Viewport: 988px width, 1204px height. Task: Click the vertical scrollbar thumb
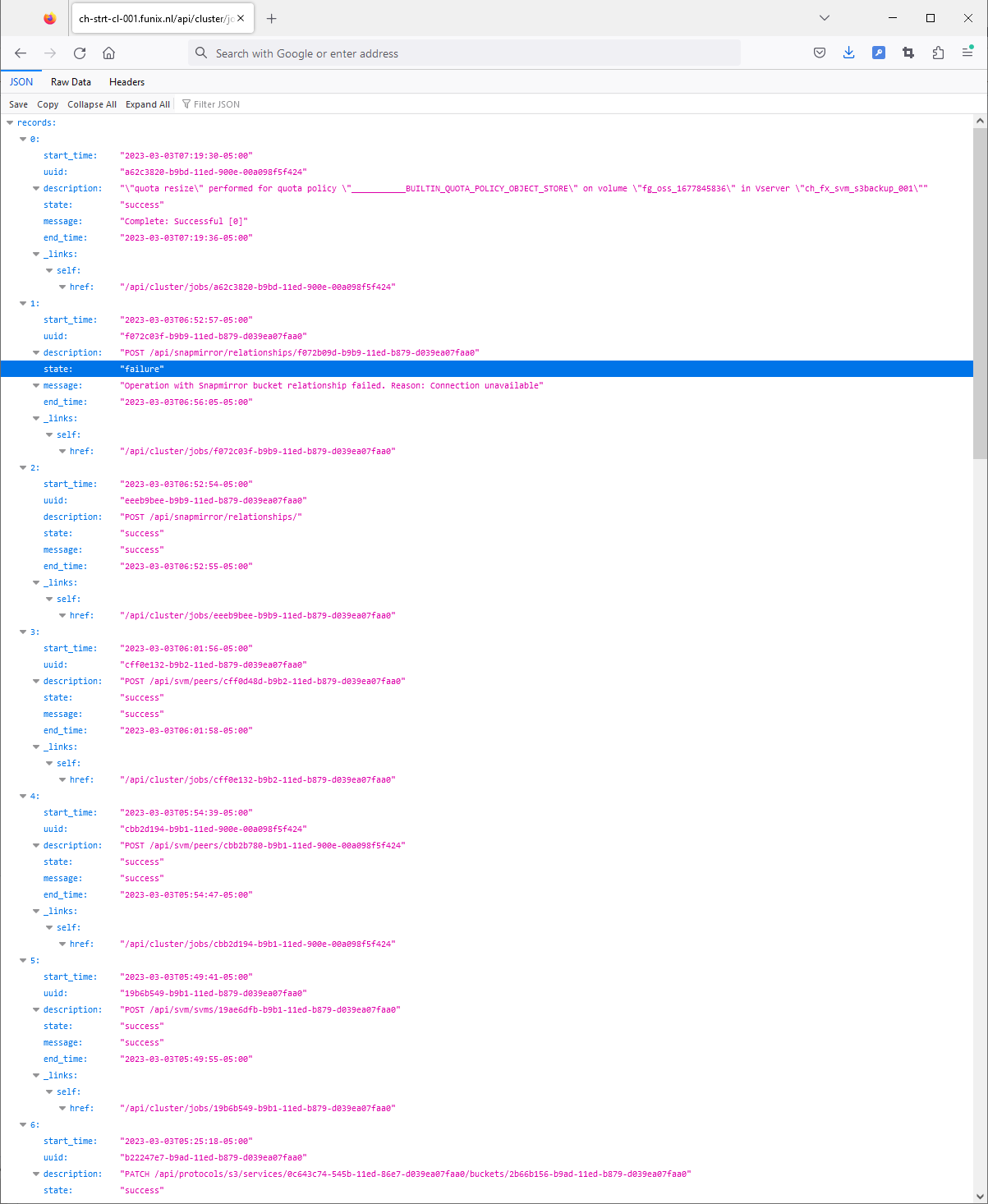click(x=980, y=293)
